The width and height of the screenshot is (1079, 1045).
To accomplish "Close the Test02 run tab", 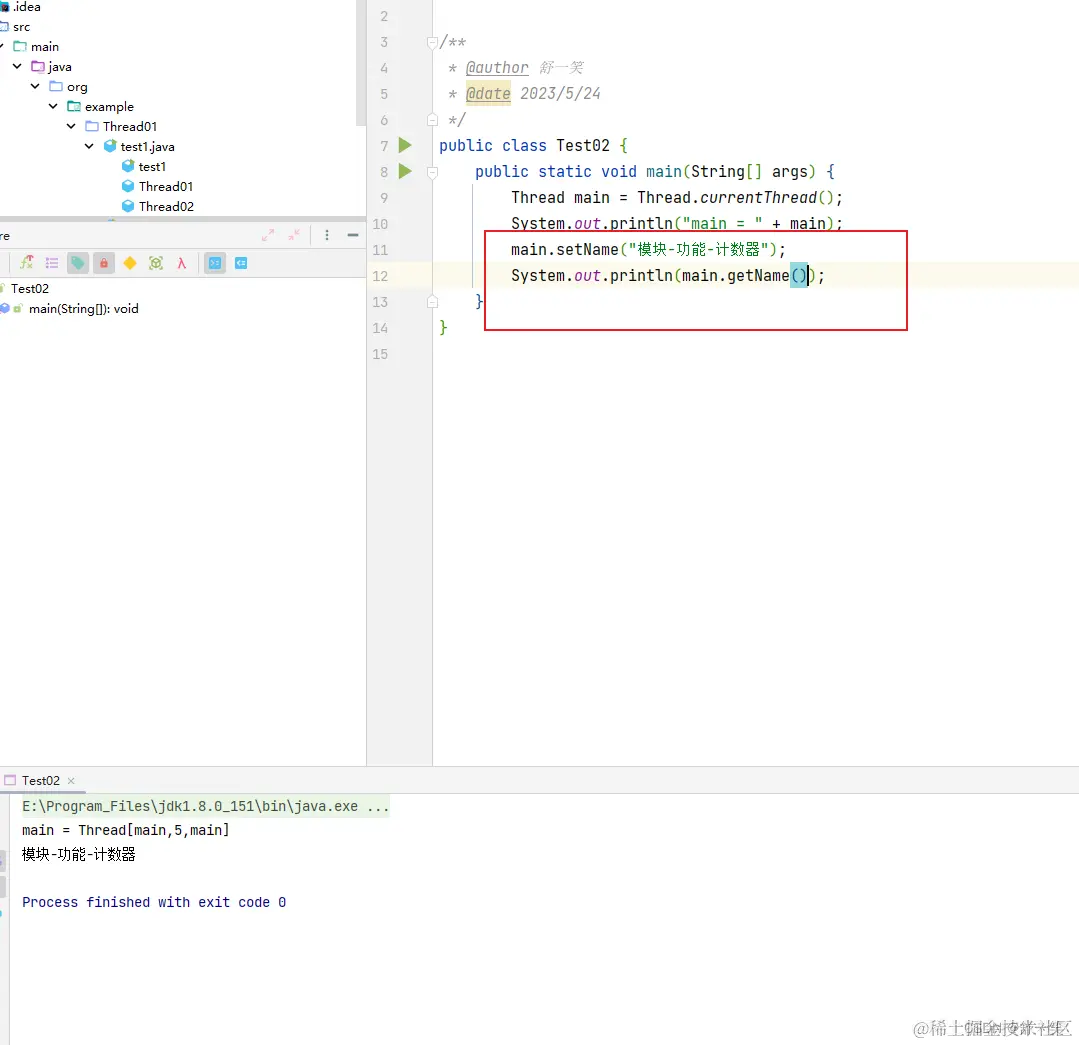I will coord(71,781).
